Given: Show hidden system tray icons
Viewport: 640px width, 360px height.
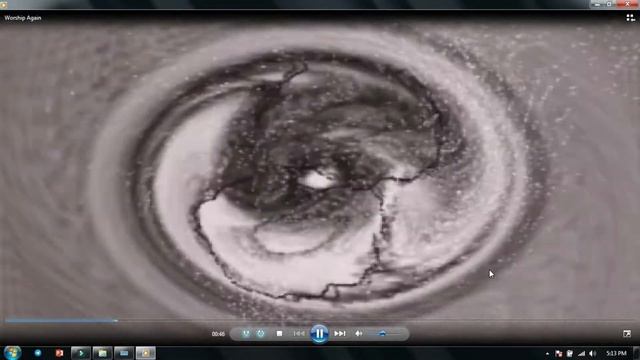Looking at the screenshot, I should tap(547, 353).
